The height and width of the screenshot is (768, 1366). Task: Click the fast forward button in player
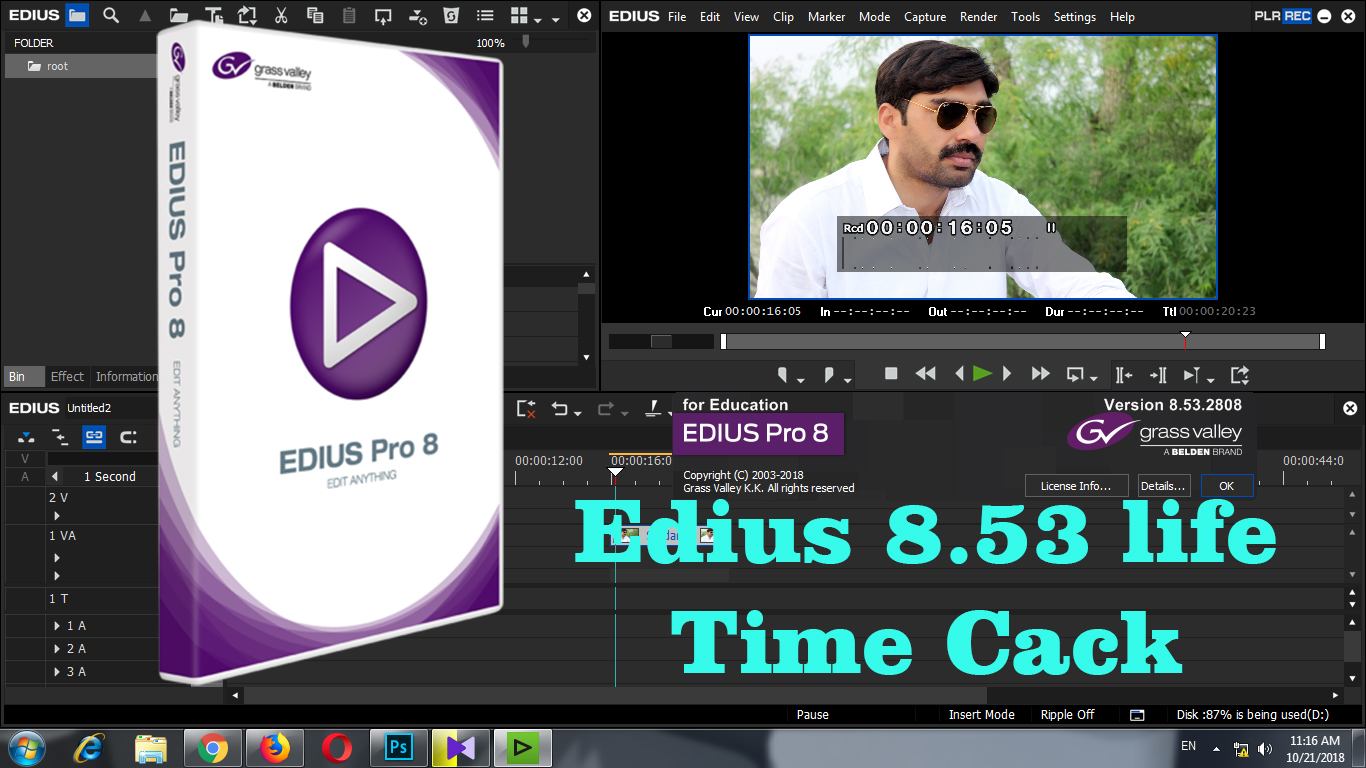pos(1041,374)
